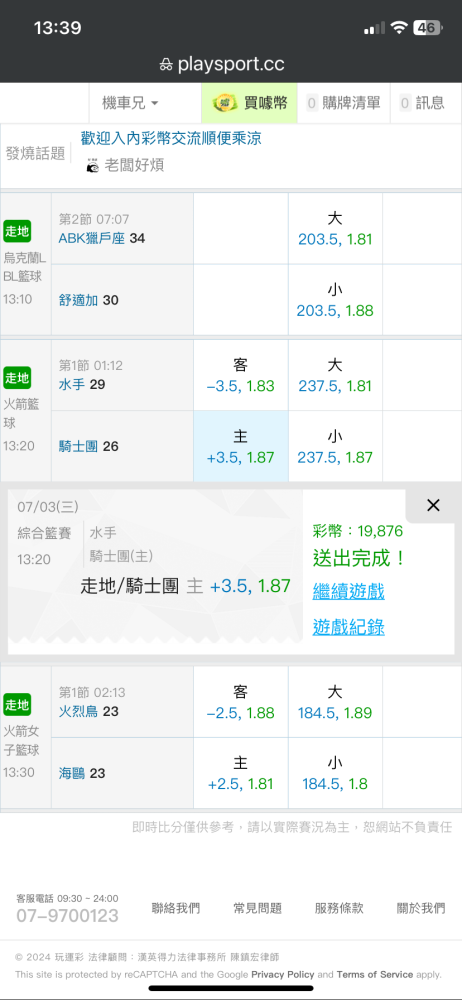Close the bet confirmation slip
The width and height of the screenshot is (462, 1000).
433,506
